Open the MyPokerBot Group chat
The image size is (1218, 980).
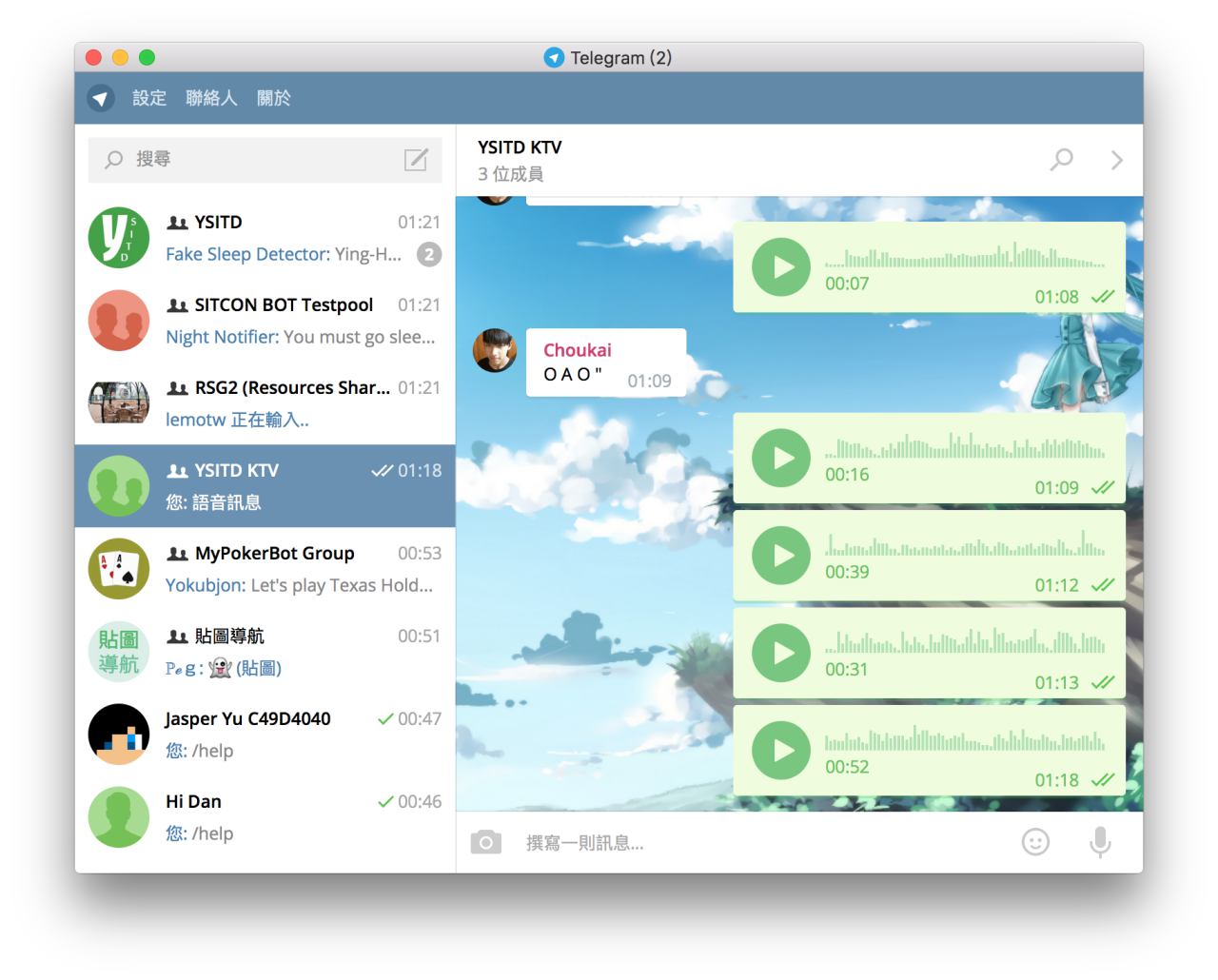tap(265, 569)
